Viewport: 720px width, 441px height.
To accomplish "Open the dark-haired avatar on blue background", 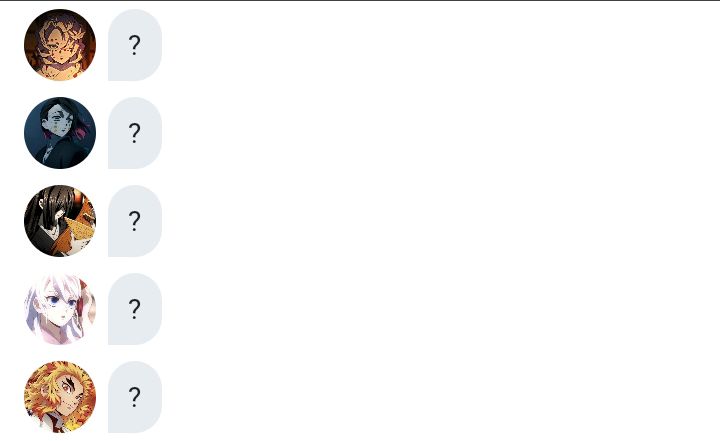I will pyautogui.click(x=60, y=133).
